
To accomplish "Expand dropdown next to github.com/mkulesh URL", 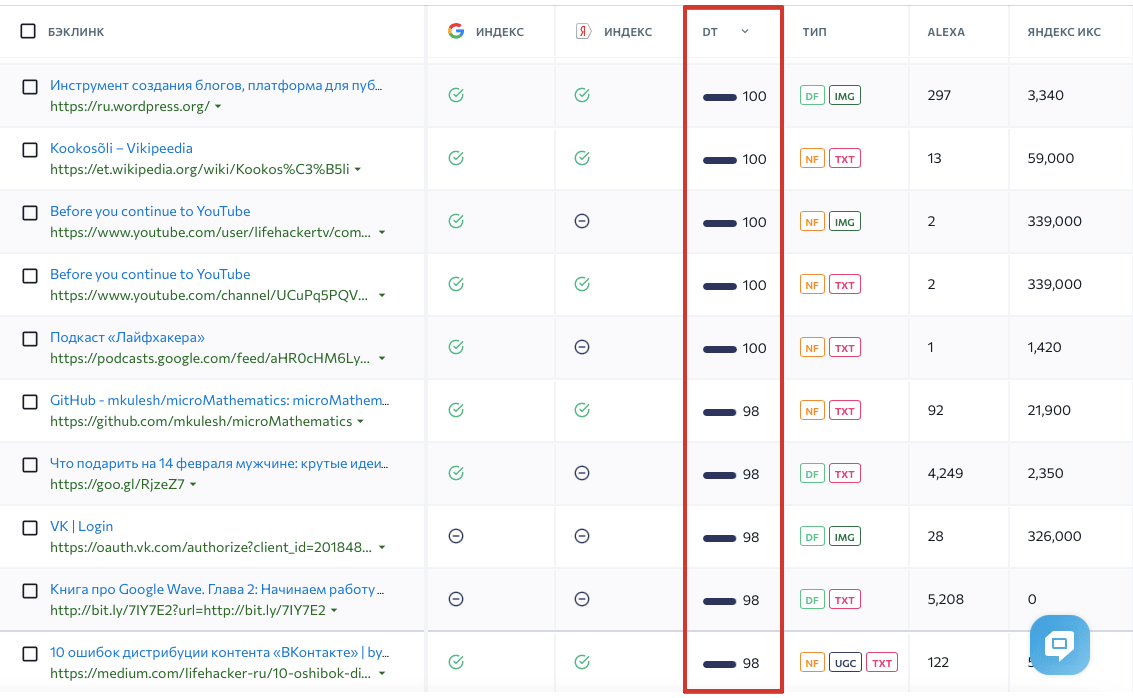I will pos(361,422).
